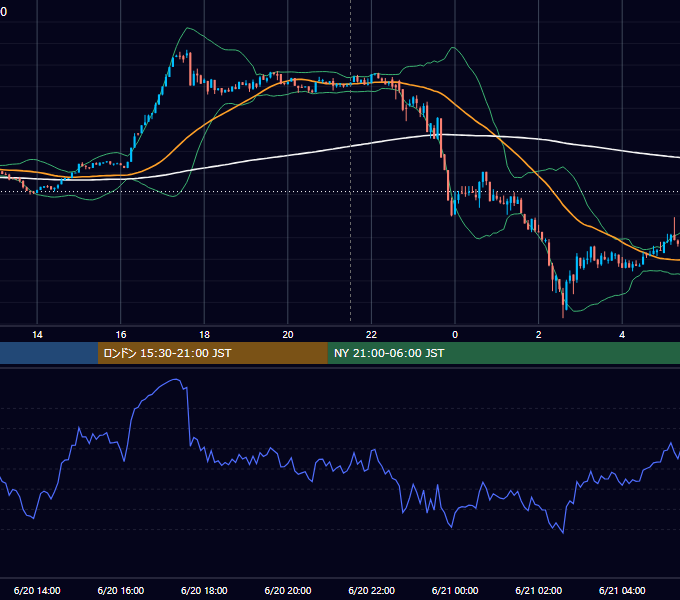Click the 18 hour label on price chart axis
The height and width of the screenshot is (600, 680).
click(204, 334)
